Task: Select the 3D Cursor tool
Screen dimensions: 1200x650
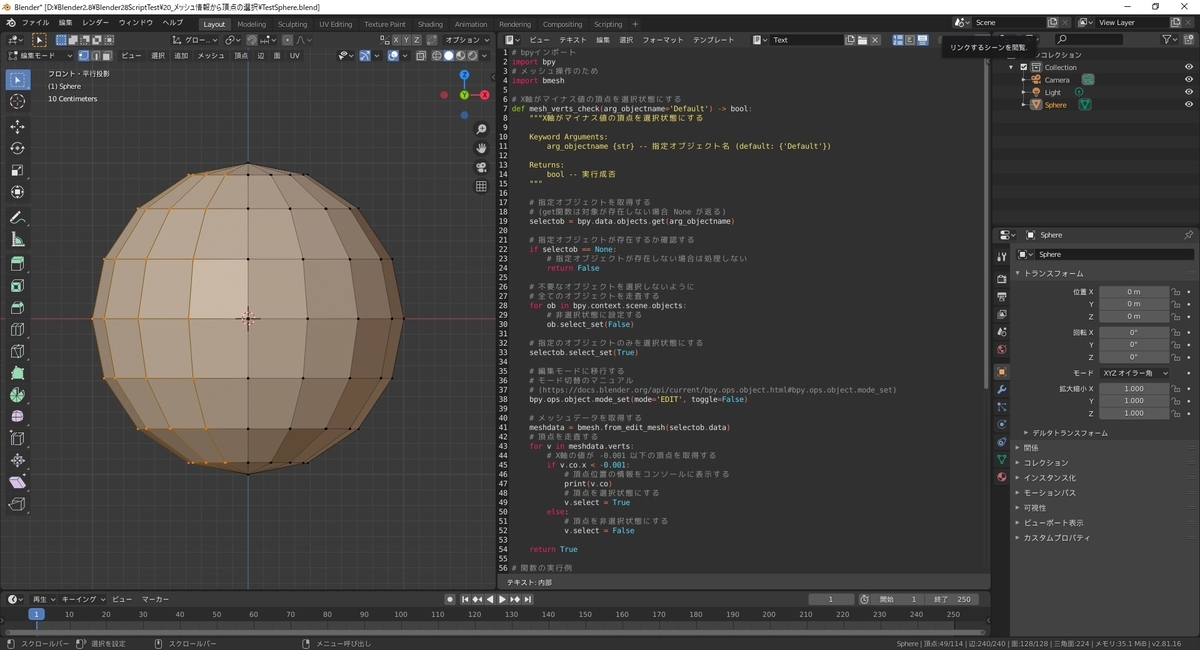Action: coord(17,102)
